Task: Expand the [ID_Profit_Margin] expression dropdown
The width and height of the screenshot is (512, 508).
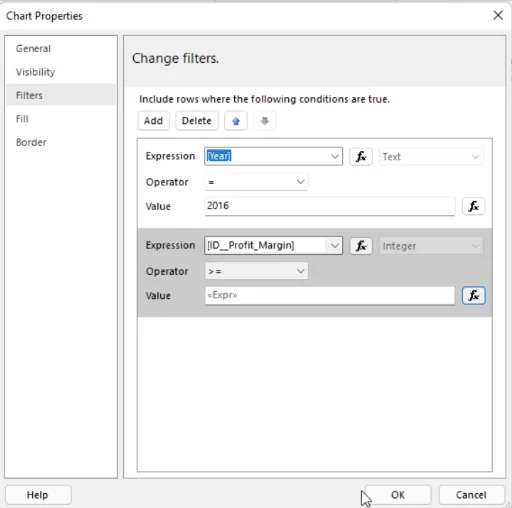Action: click(335, 246)
